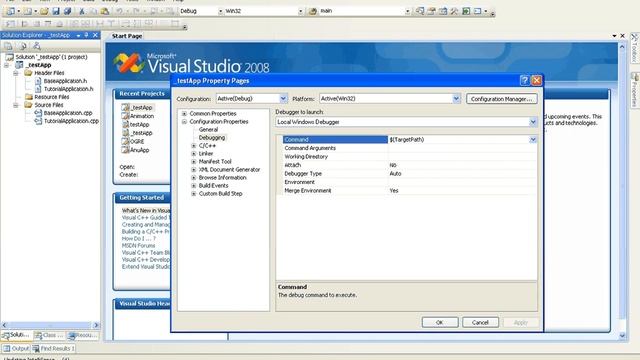Expand the Build Events node
The height and width of the screenshot is (360, 640).
(x=194, y=186)
